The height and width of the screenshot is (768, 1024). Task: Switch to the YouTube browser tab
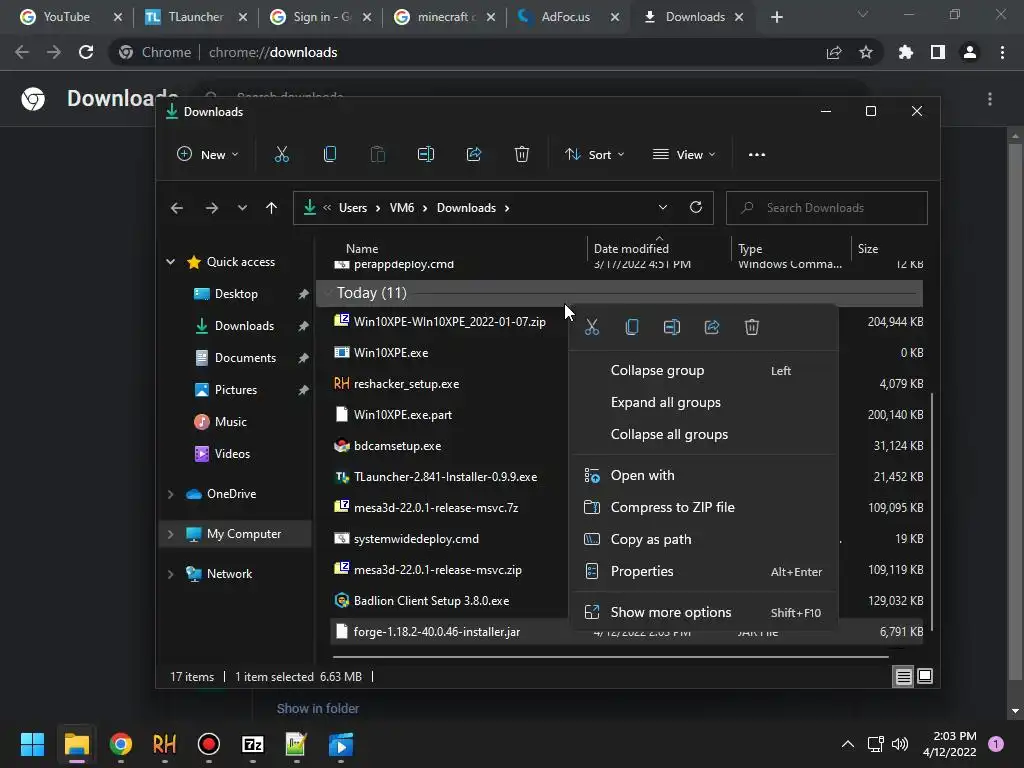click(x=67, y=17)
